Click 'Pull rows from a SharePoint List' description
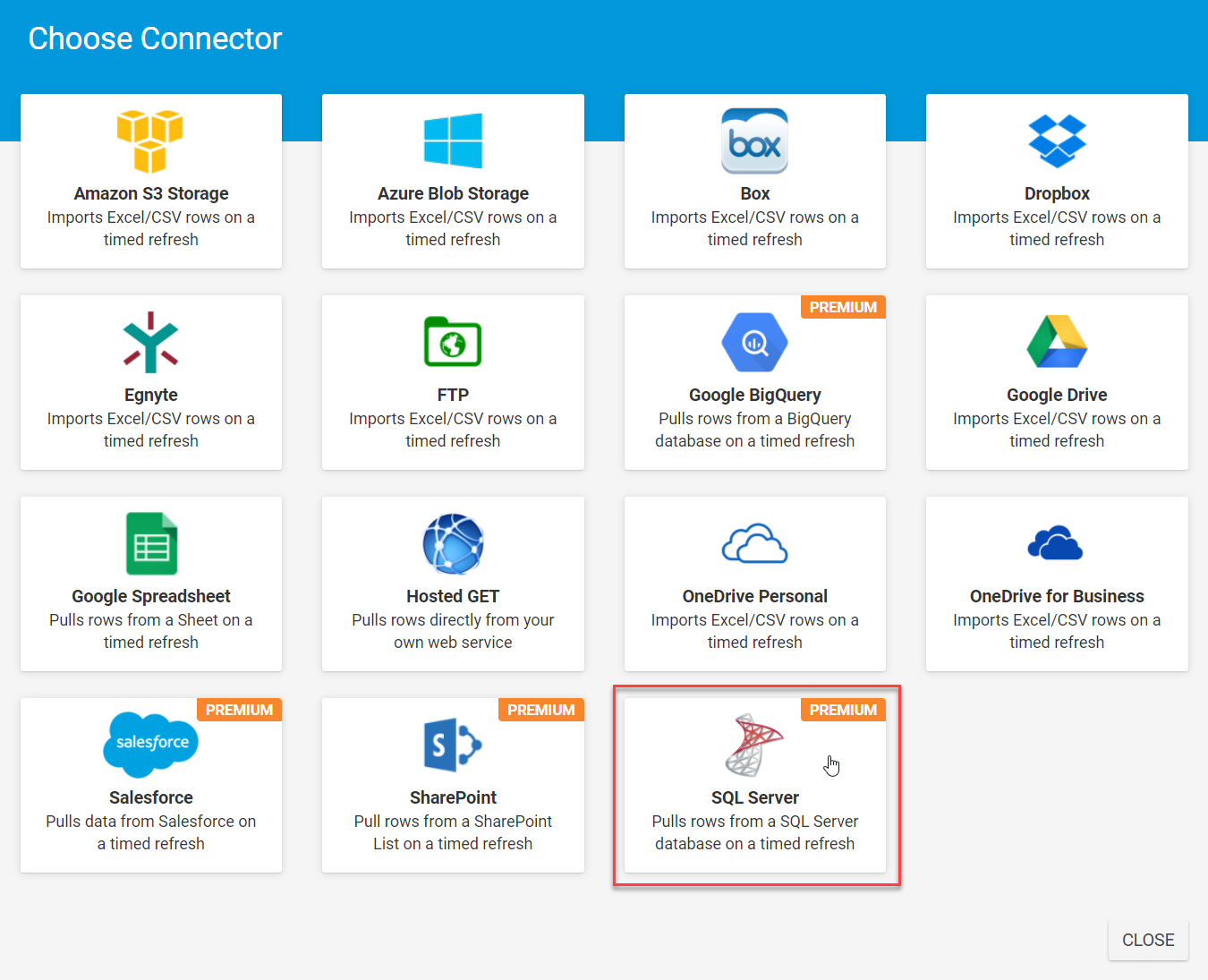This screenshot has width=1208, height=980. (x=453, y=832)
